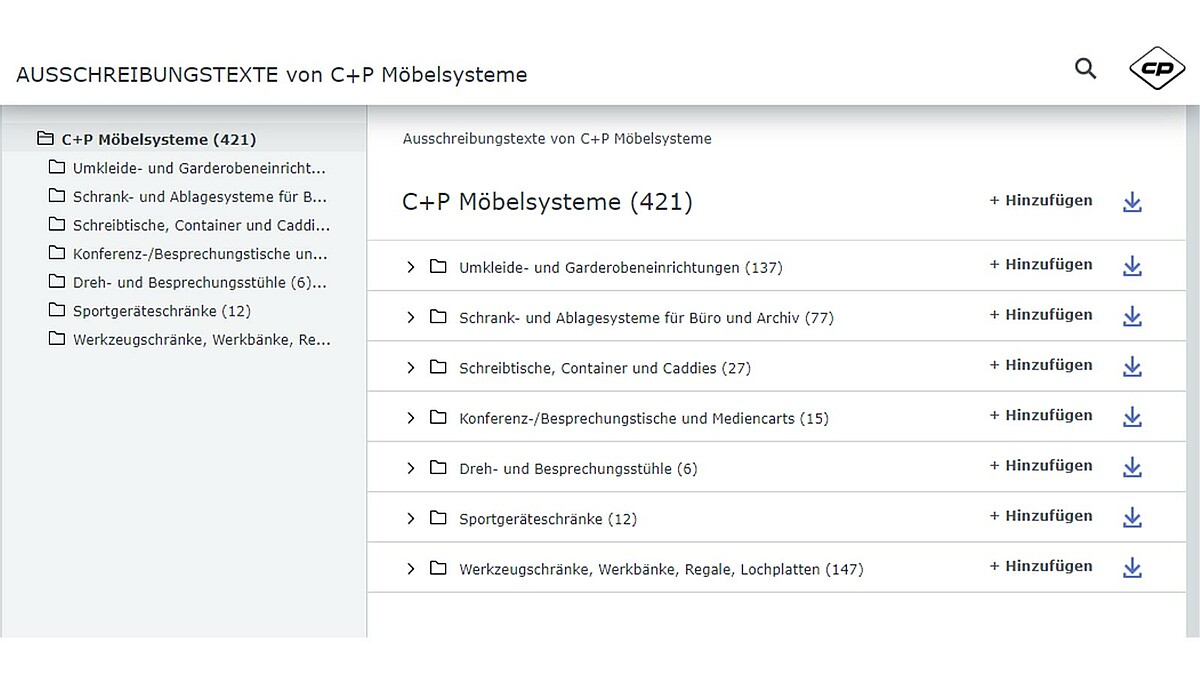Expand Sportgeräteschränke (12) row chevron
Screen dimensions: 1200x675
click(x=410, y=518)
